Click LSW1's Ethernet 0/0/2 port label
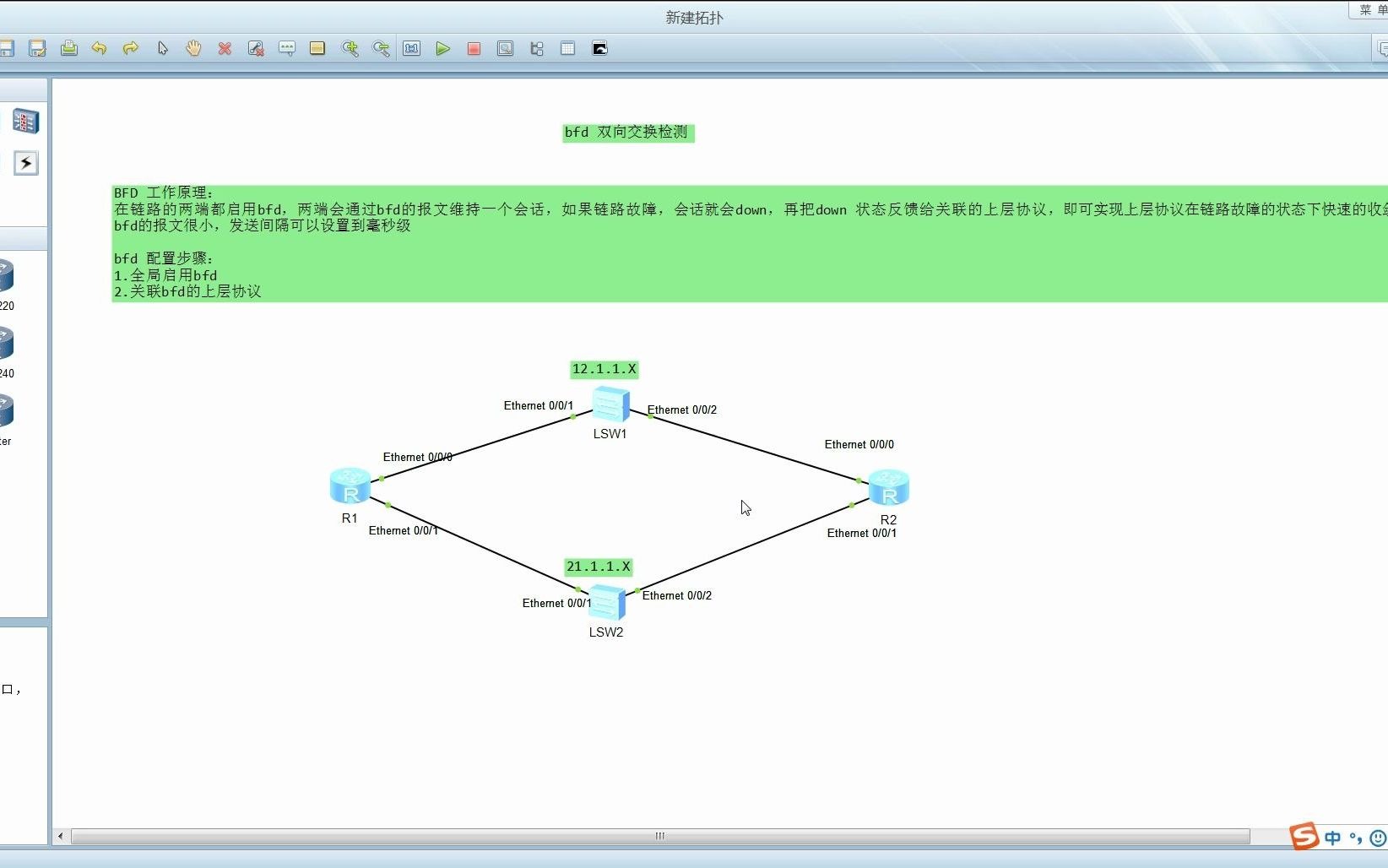The width and height of the screenshot is (1388, 868). 682,410
